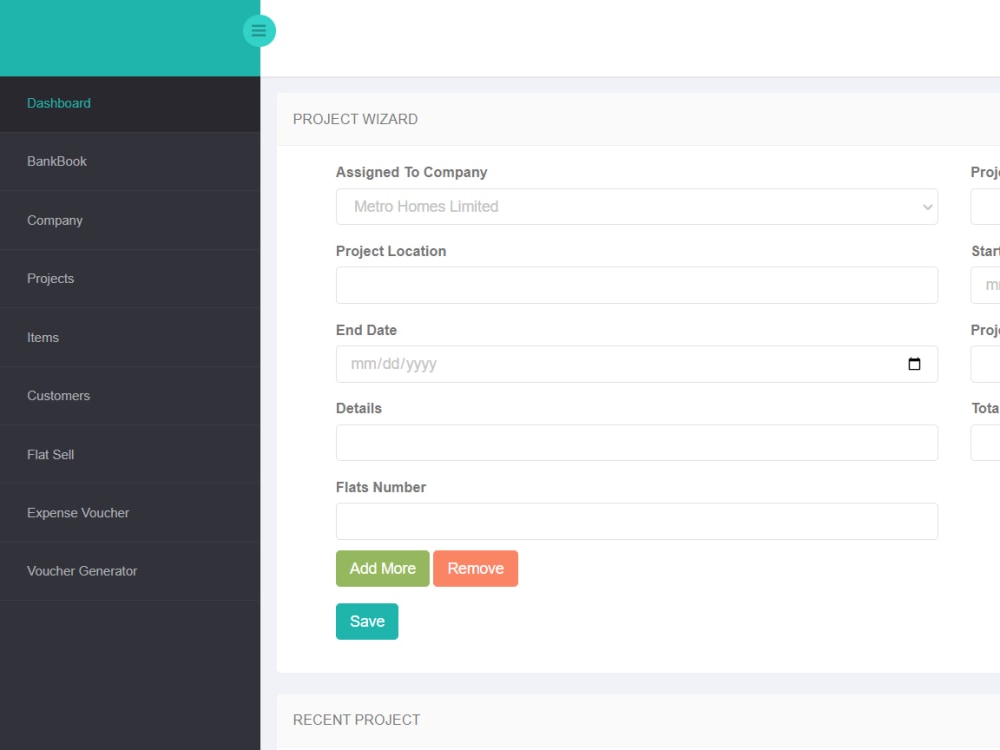Click the End Date field
1000x750 pixels.
(x=636, y=364)
